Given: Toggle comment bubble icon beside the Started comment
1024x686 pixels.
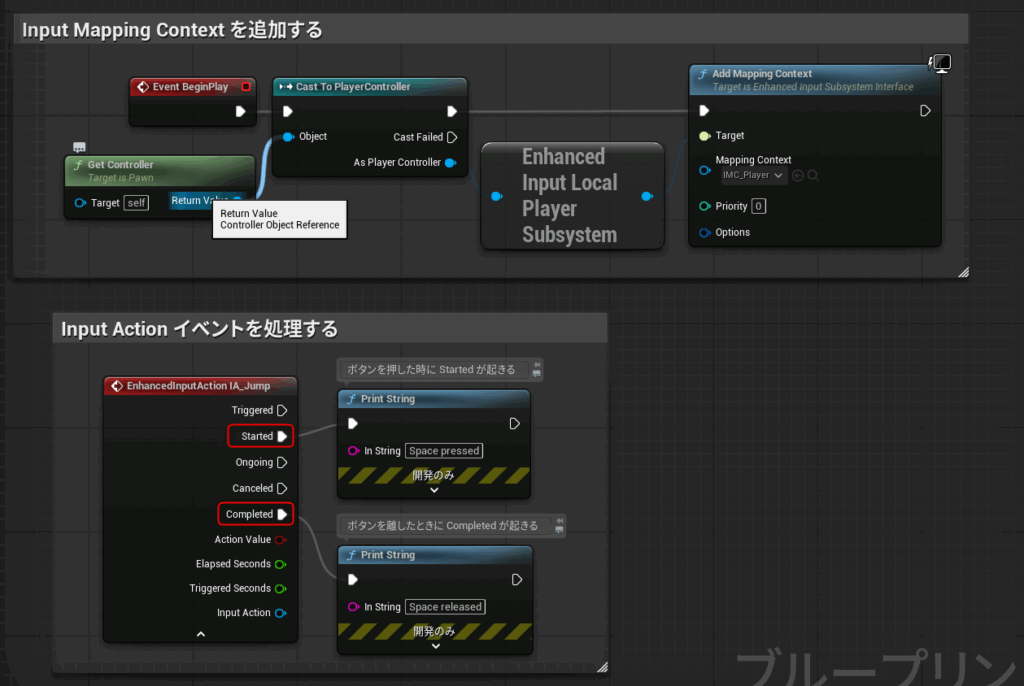Looking at the screenshot, I should click(x=537, y=369).
